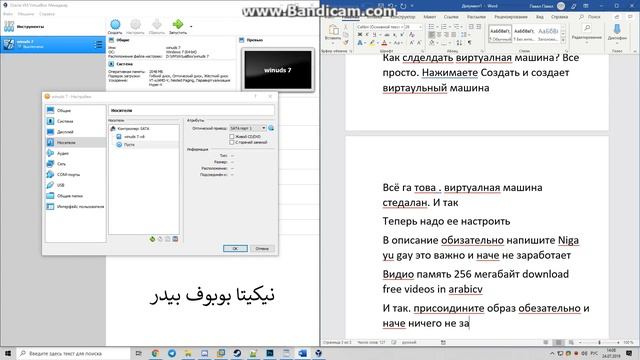The image size is (640, 360).
Task: Open the font name combo box in Word
Action: coord(380,27)
